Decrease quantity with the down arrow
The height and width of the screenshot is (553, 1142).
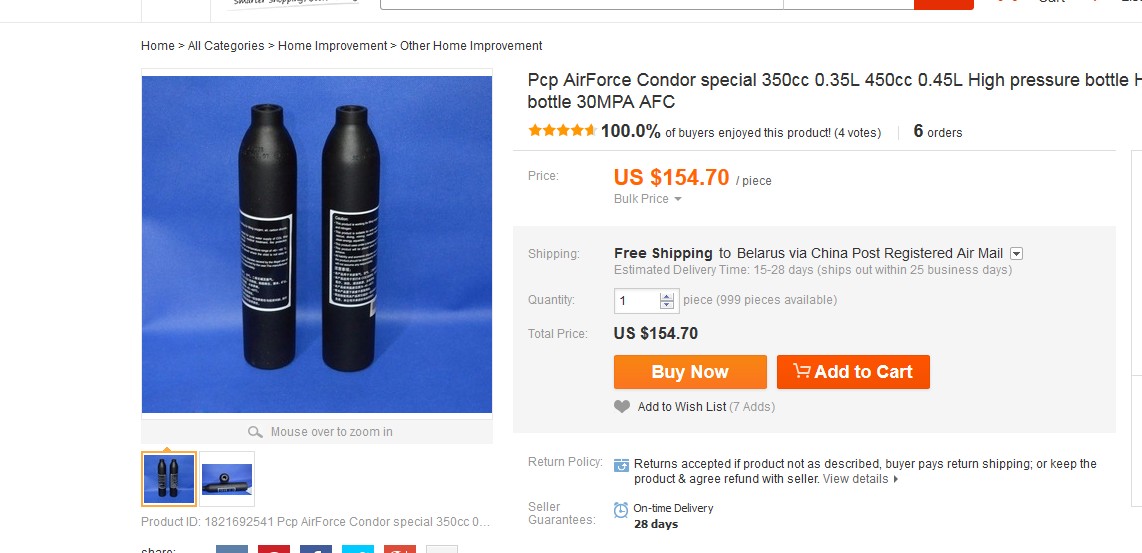click(x=667, y=305)
